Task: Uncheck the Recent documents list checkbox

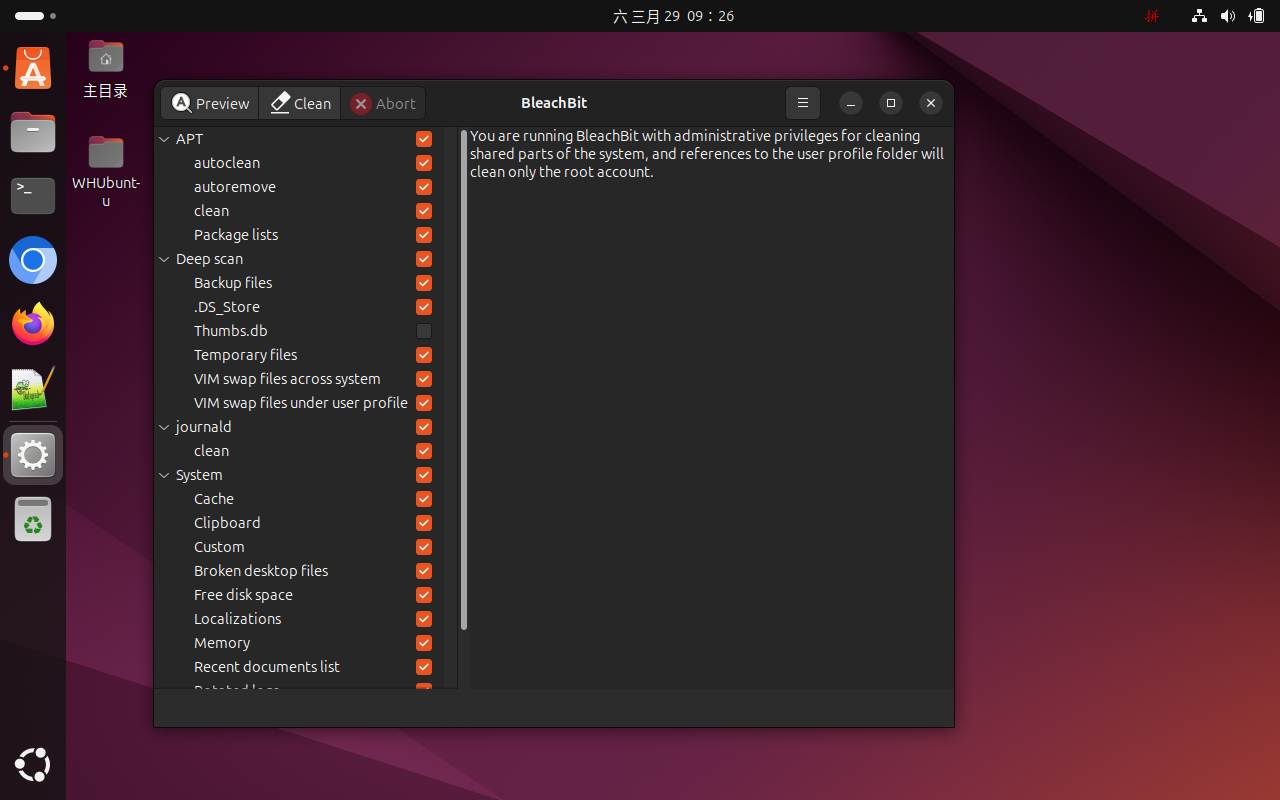Action: [424, 667]
